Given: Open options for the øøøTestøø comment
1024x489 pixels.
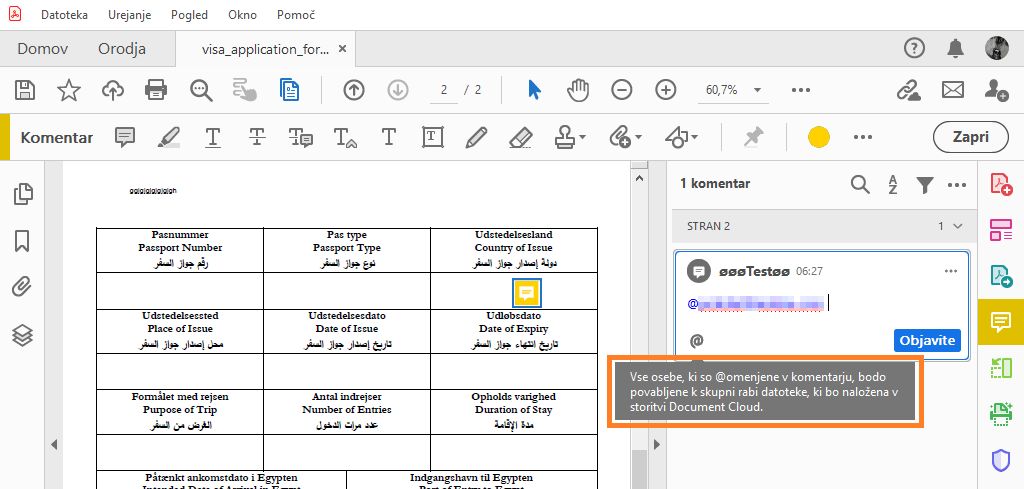Looking at the screenshot, I should click(x=951, y=271).
